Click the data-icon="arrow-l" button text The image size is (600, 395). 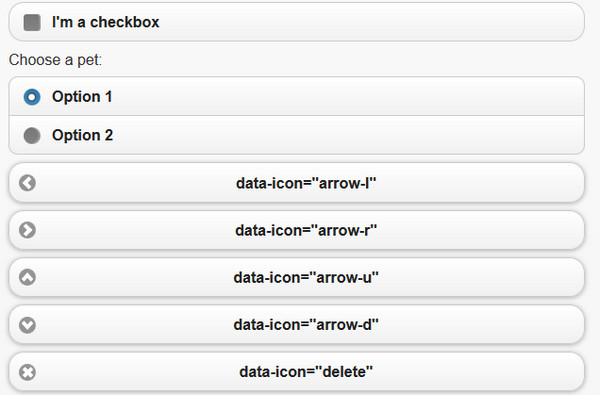(306, 183)
